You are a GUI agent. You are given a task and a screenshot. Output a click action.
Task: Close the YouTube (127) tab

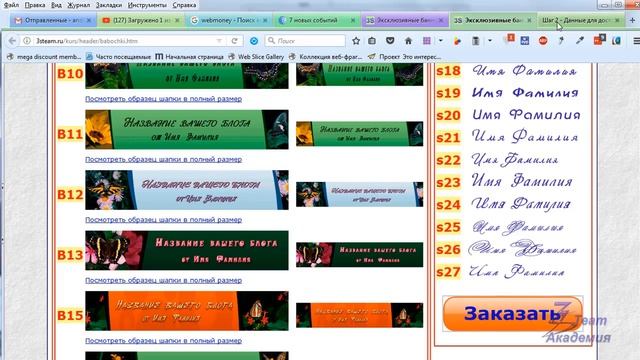(177, 20)
